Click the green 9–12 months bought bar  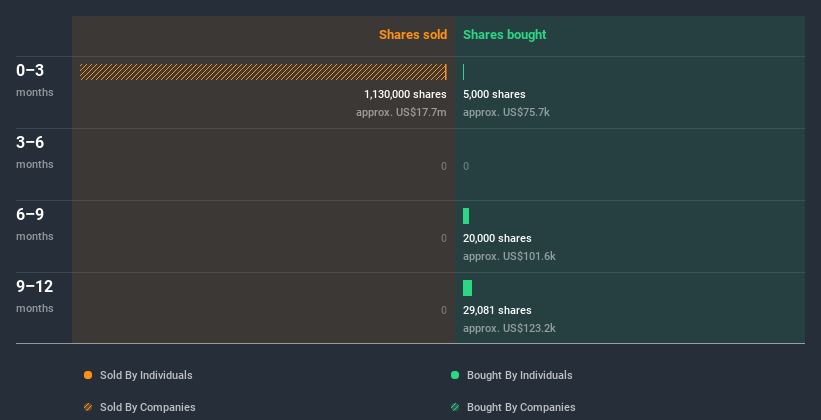point(468,288)
